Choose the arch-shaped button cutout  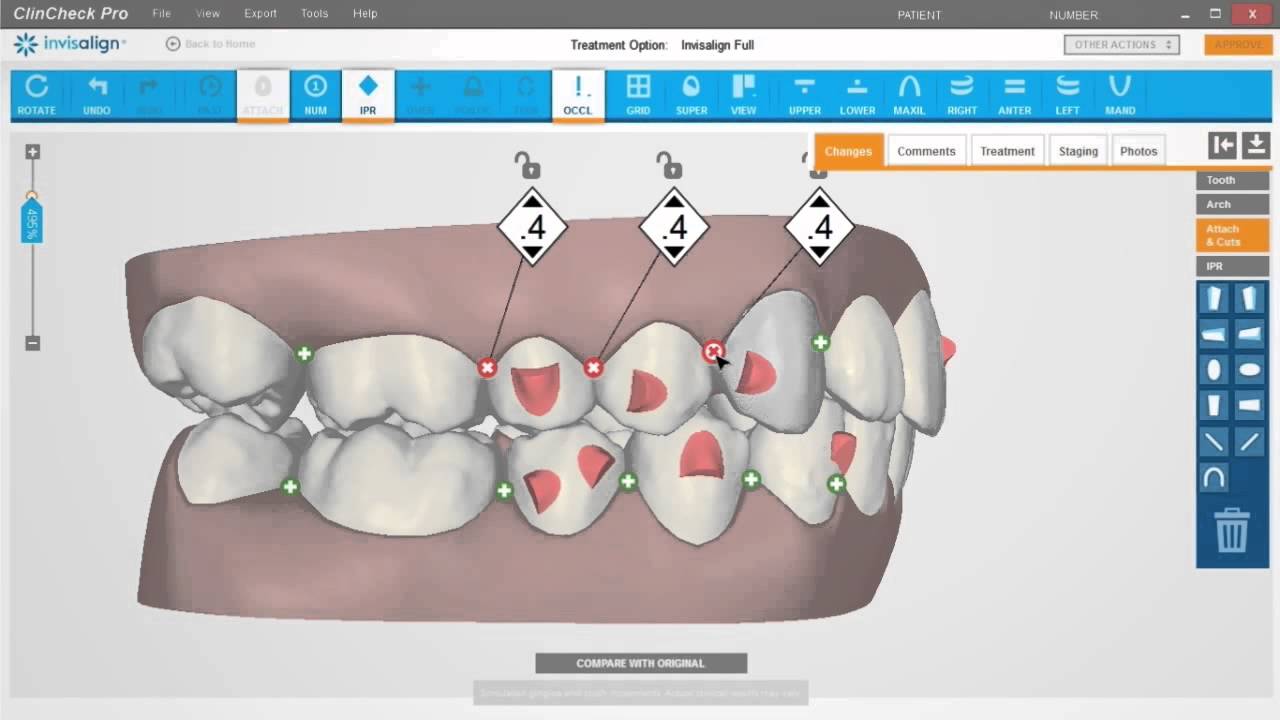[x=1214, y=478]
